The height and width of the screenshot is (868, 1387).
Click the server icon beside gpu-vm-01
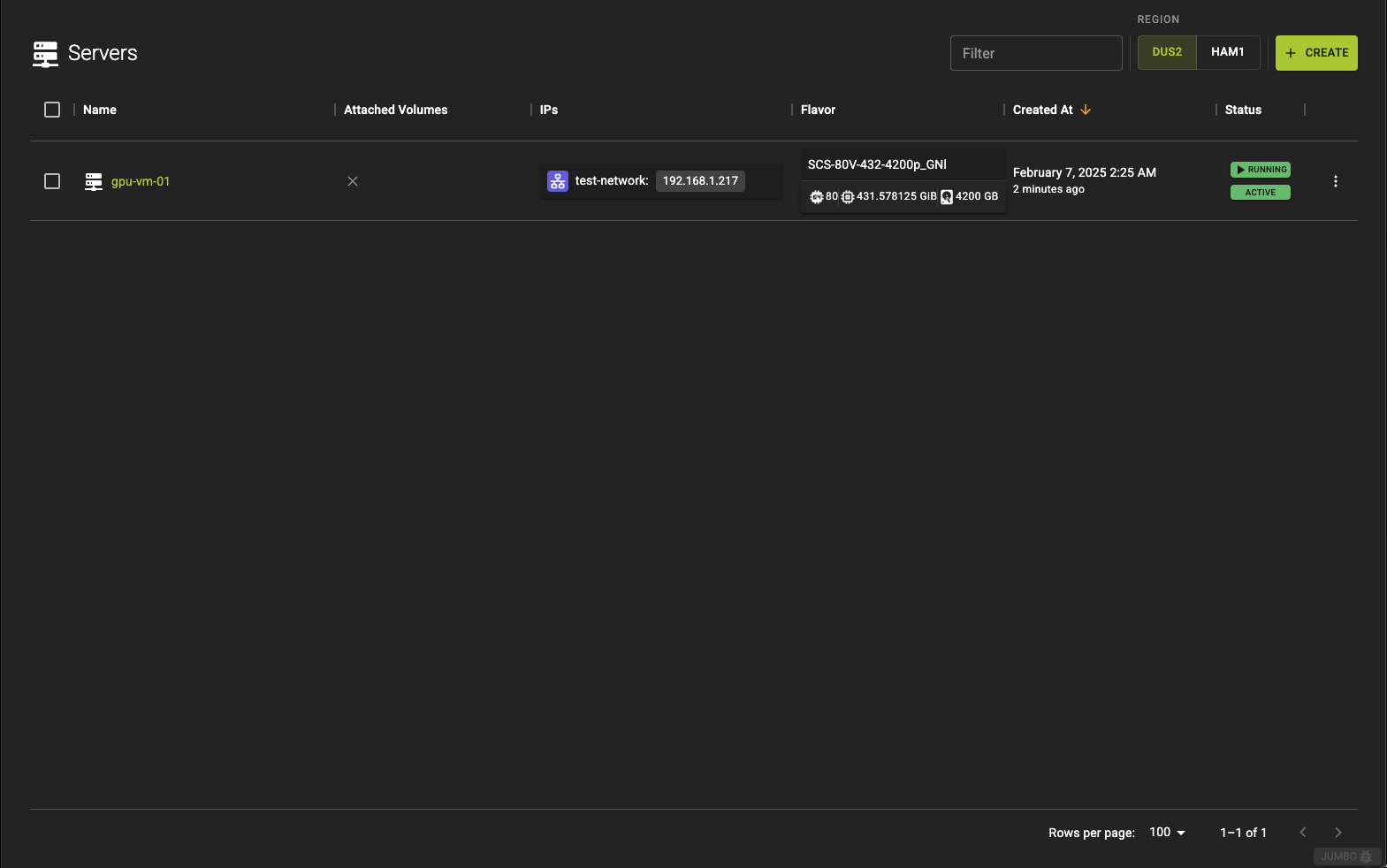pos(94,182)
